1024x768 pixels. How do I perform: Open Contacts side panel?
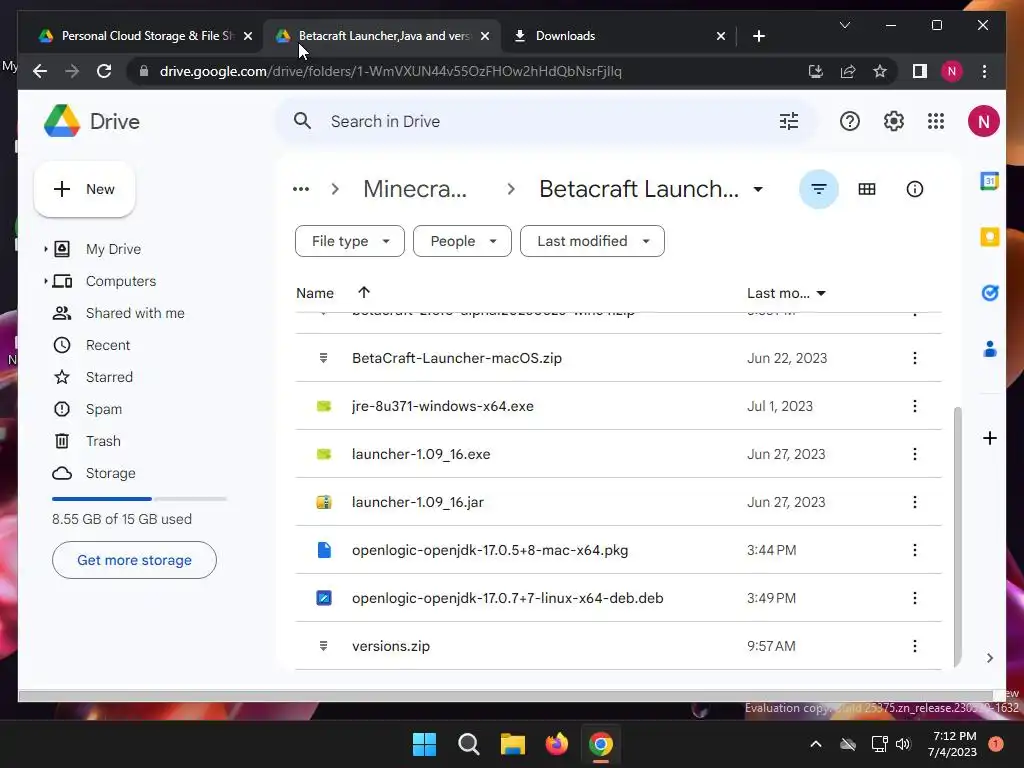click(x=989, y=349)
